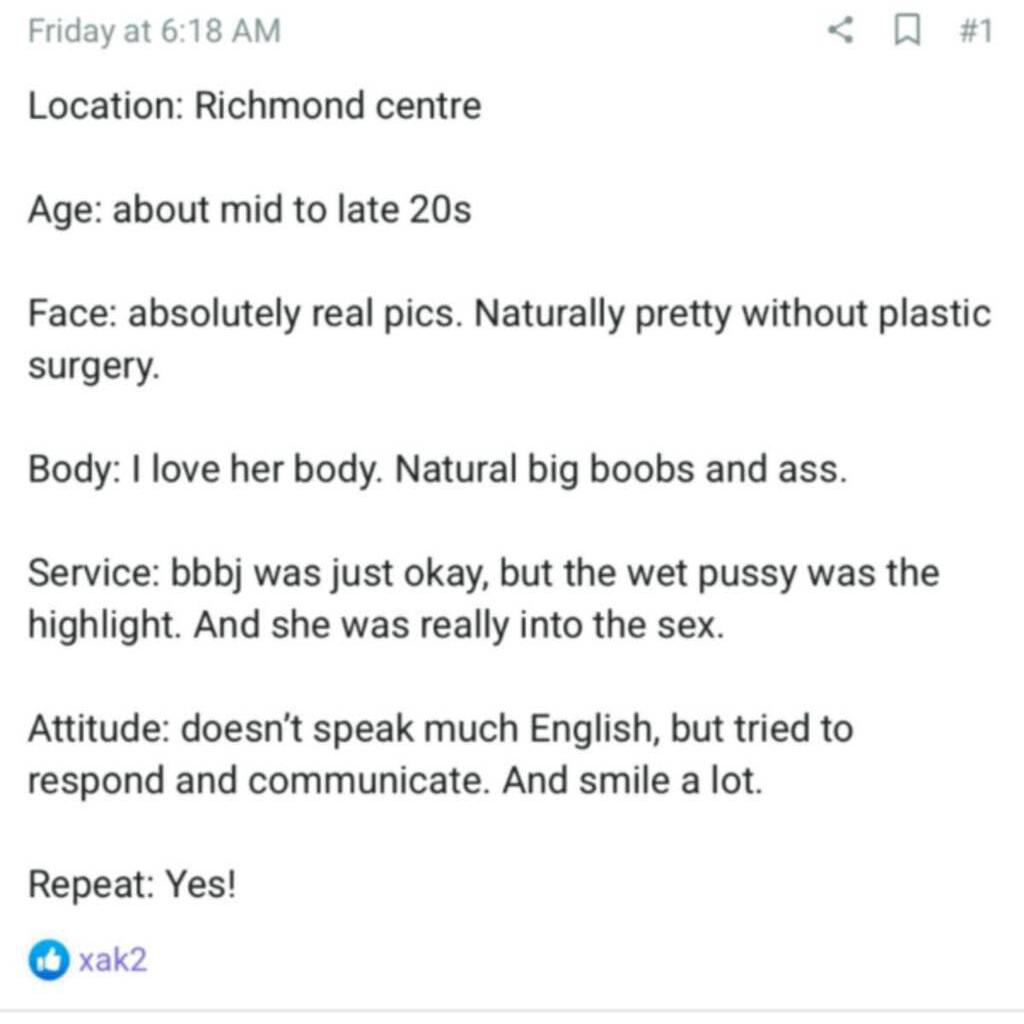Click the word 'surgery.' in the post
The width and height of the screenshot is (1024, 1024).
(x=93, y=367)
